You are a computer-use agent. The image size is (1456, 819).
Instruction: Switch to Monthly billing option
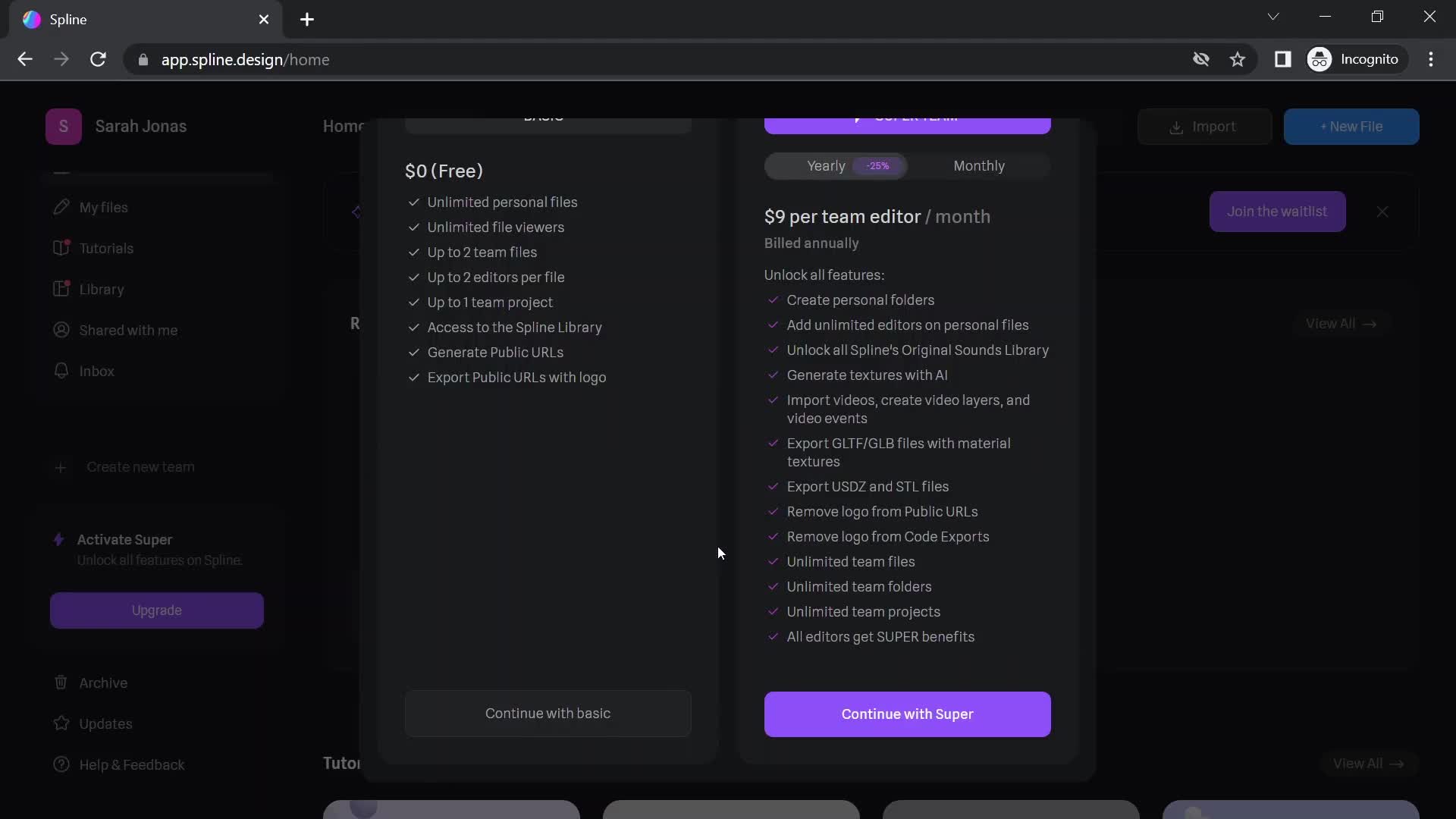(x=979, y=165)
